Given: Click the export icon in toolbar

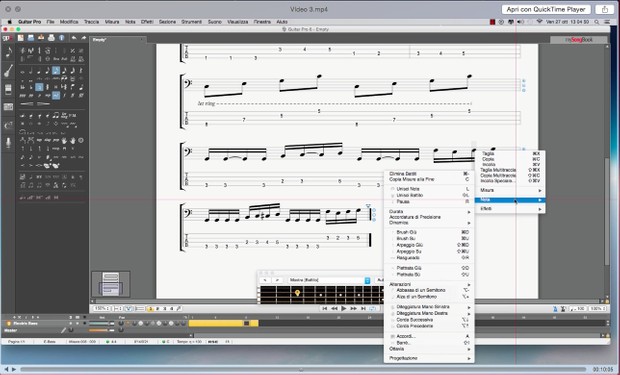Looking at the screenshot, I should (41, 38).
